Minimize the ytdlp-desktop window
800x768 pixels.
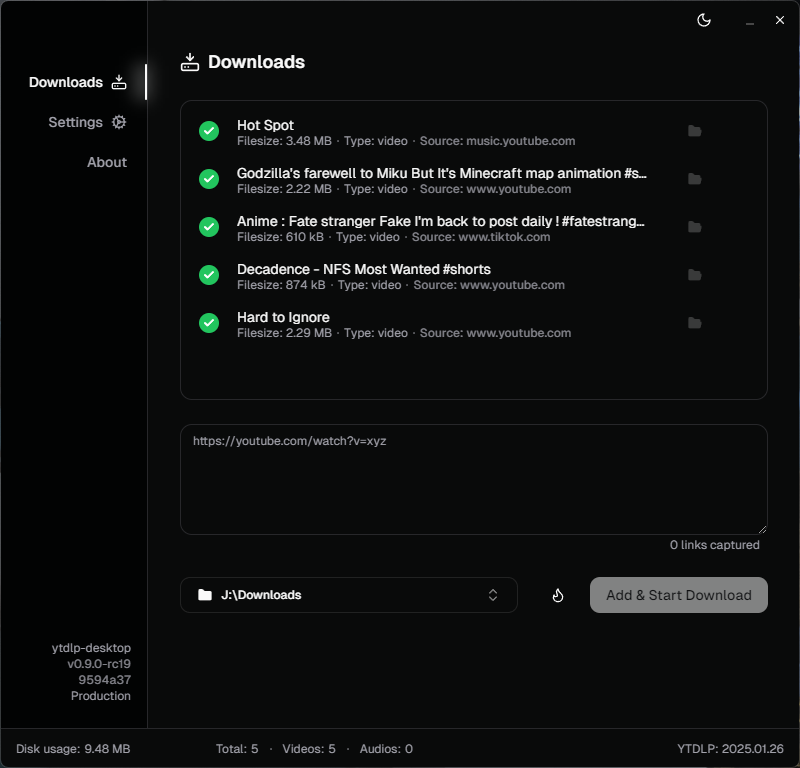pyautogui.click(x=749, y=21)
